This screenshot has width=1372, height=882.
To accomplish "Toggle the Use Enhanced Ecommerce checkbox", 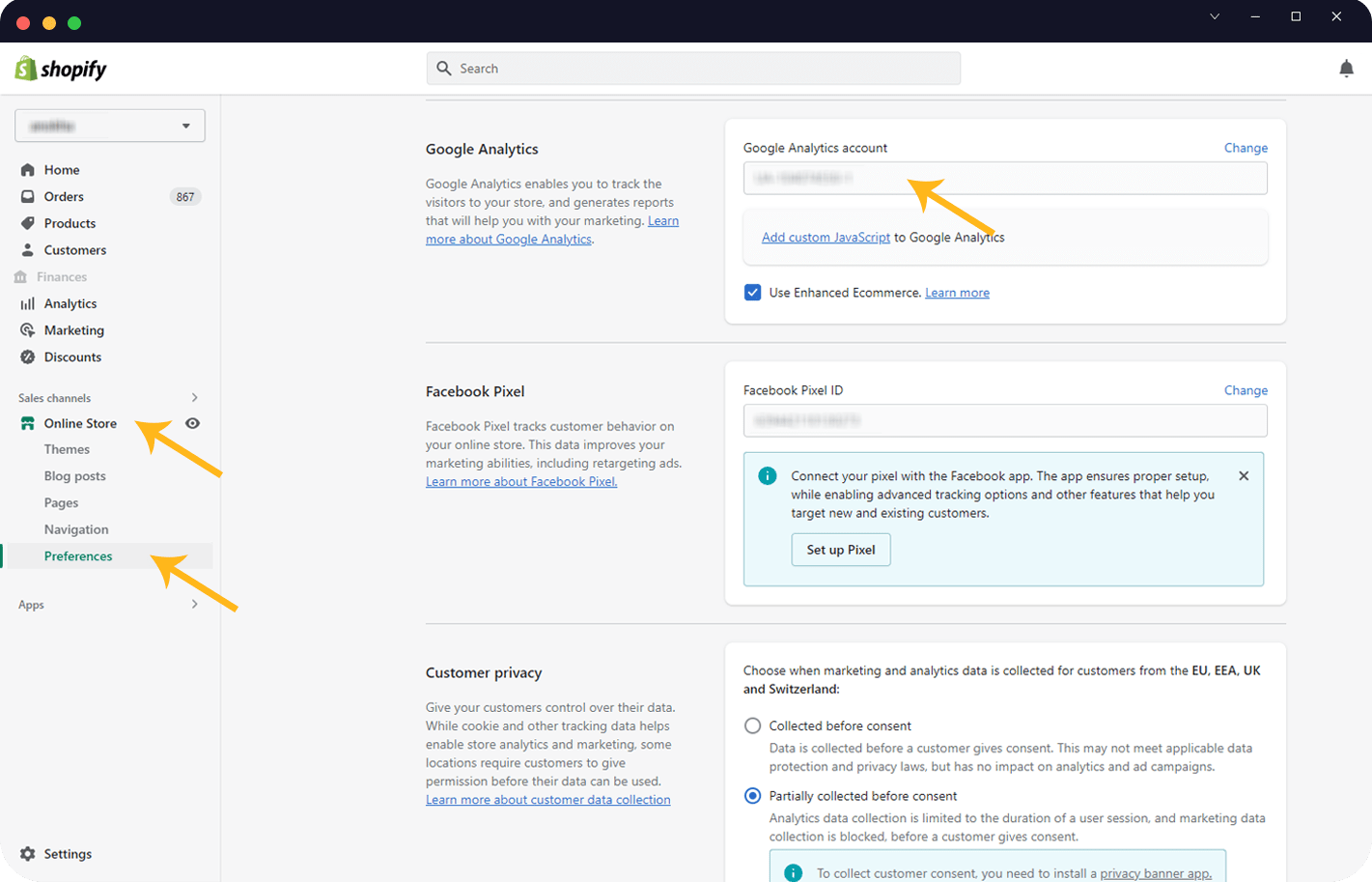I will (x=753, y=293).
